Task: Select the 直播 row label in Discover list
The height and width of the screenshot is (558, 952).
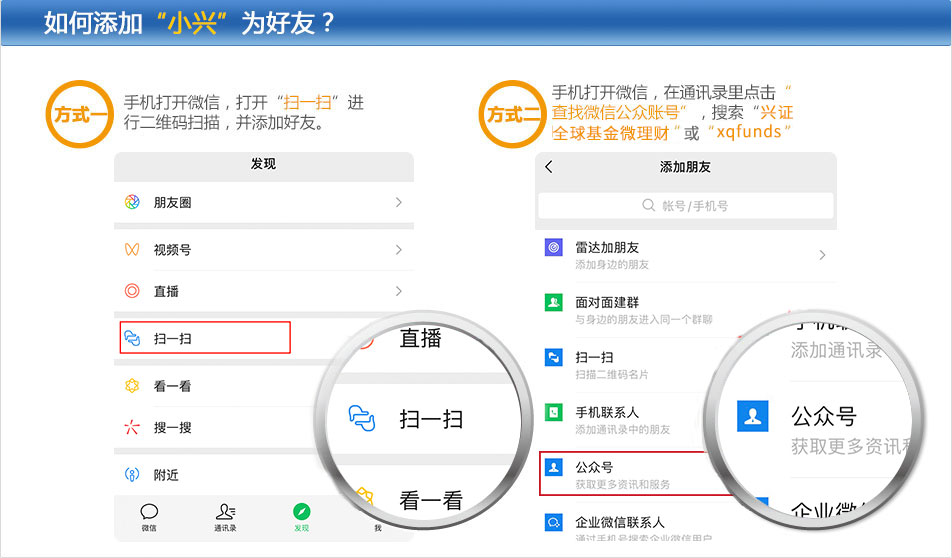Action: 166,291
